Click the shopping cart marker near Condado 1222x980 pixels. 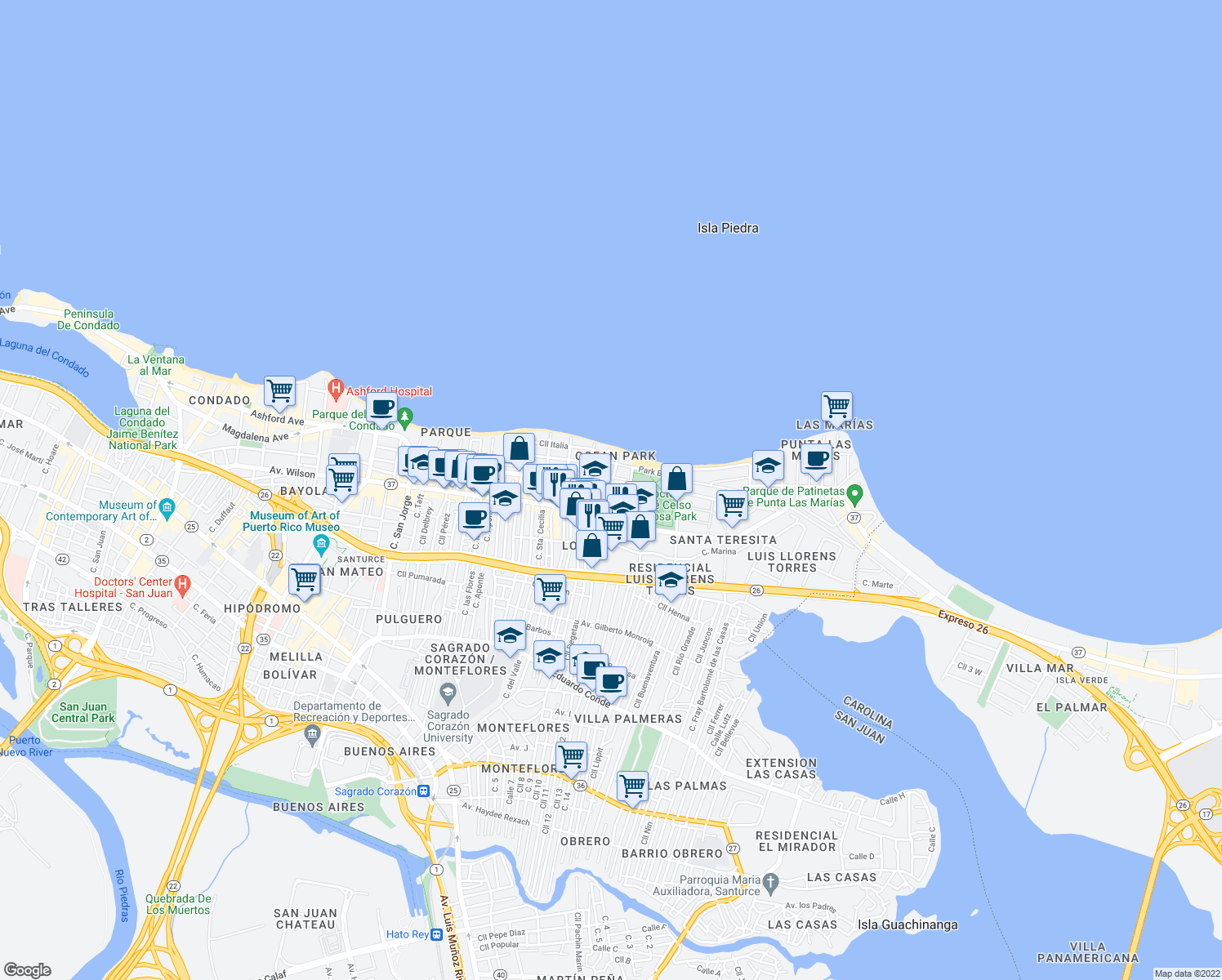280,392
